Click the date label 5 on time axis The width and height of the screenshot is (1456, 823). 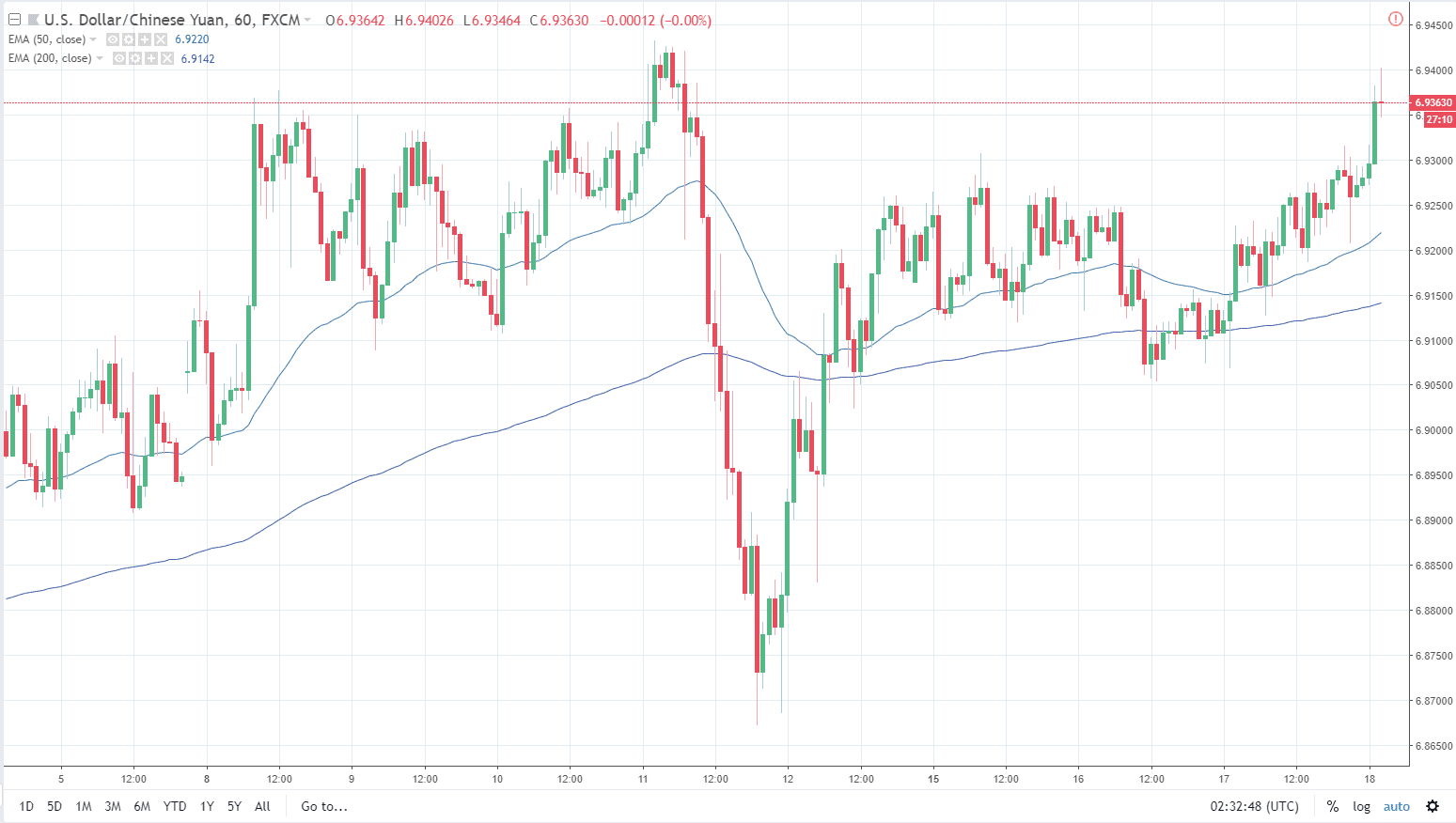point(61,779)
